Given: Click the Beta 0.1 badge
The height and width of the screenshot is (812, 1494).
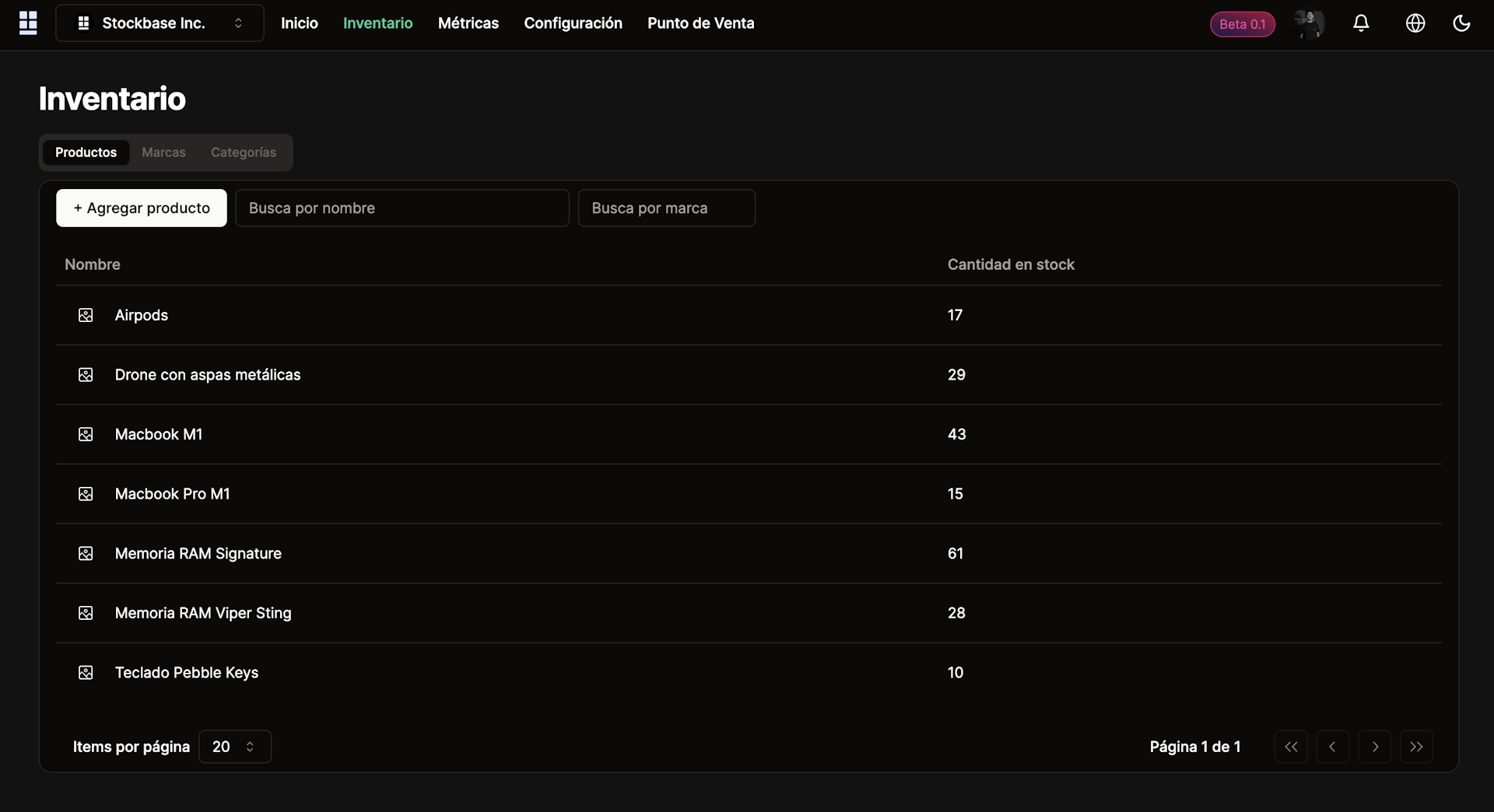Looking at the screenshot, I should (x=1243, y=24).
